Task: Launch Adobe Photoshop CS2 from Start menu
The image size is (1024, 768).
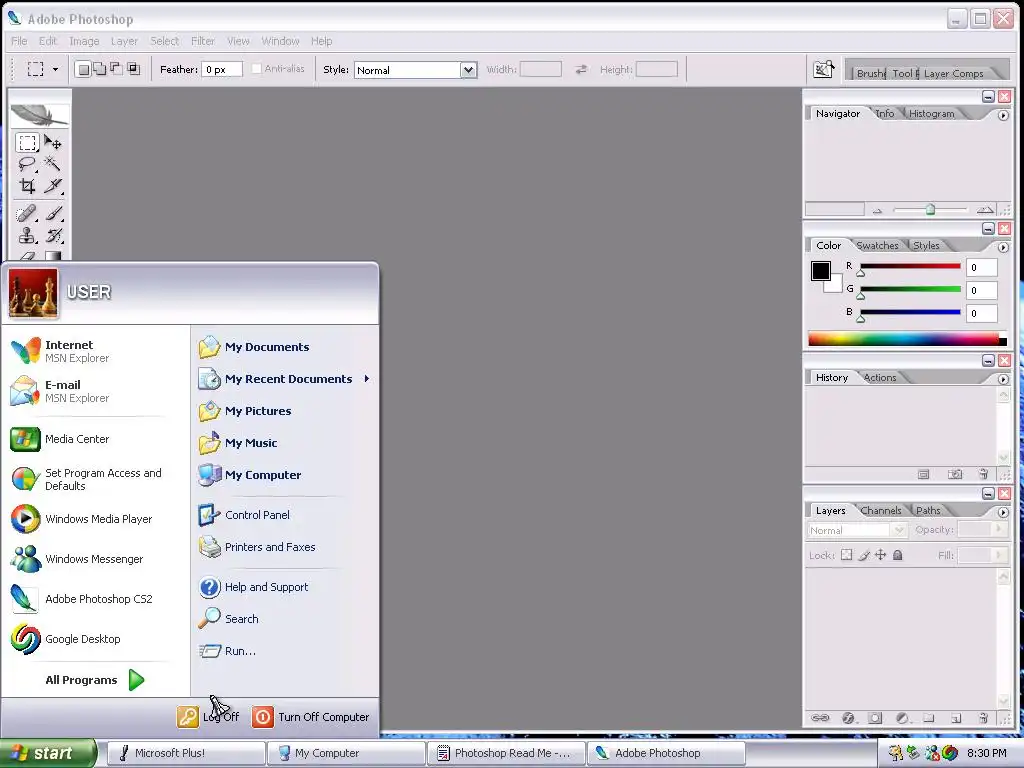Action: (x=82, y=599)
